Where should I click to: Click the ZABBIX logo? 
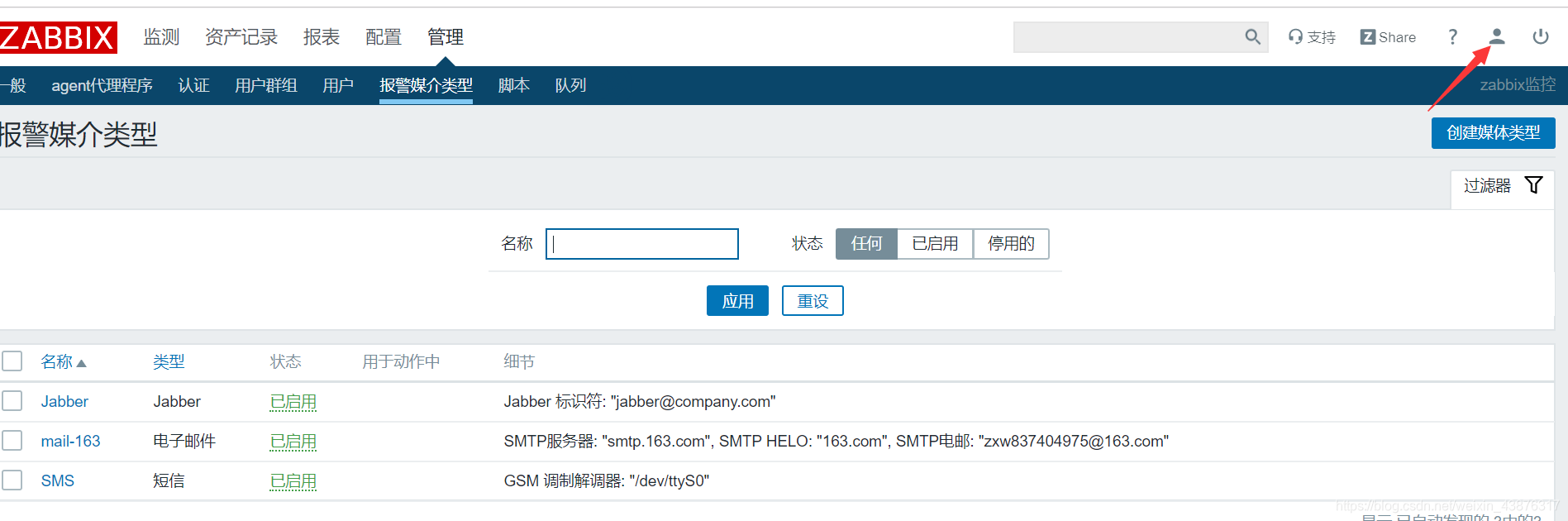58,38
